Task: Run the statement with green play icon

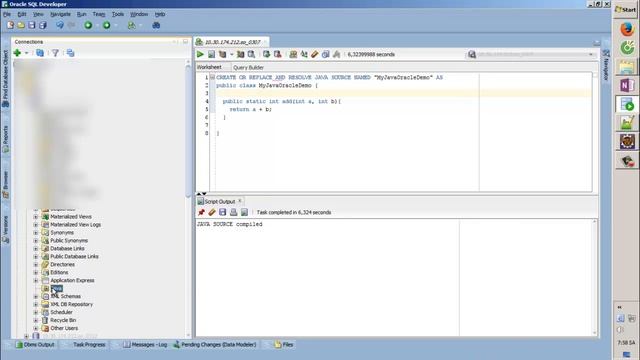Action: pos(200,54)
